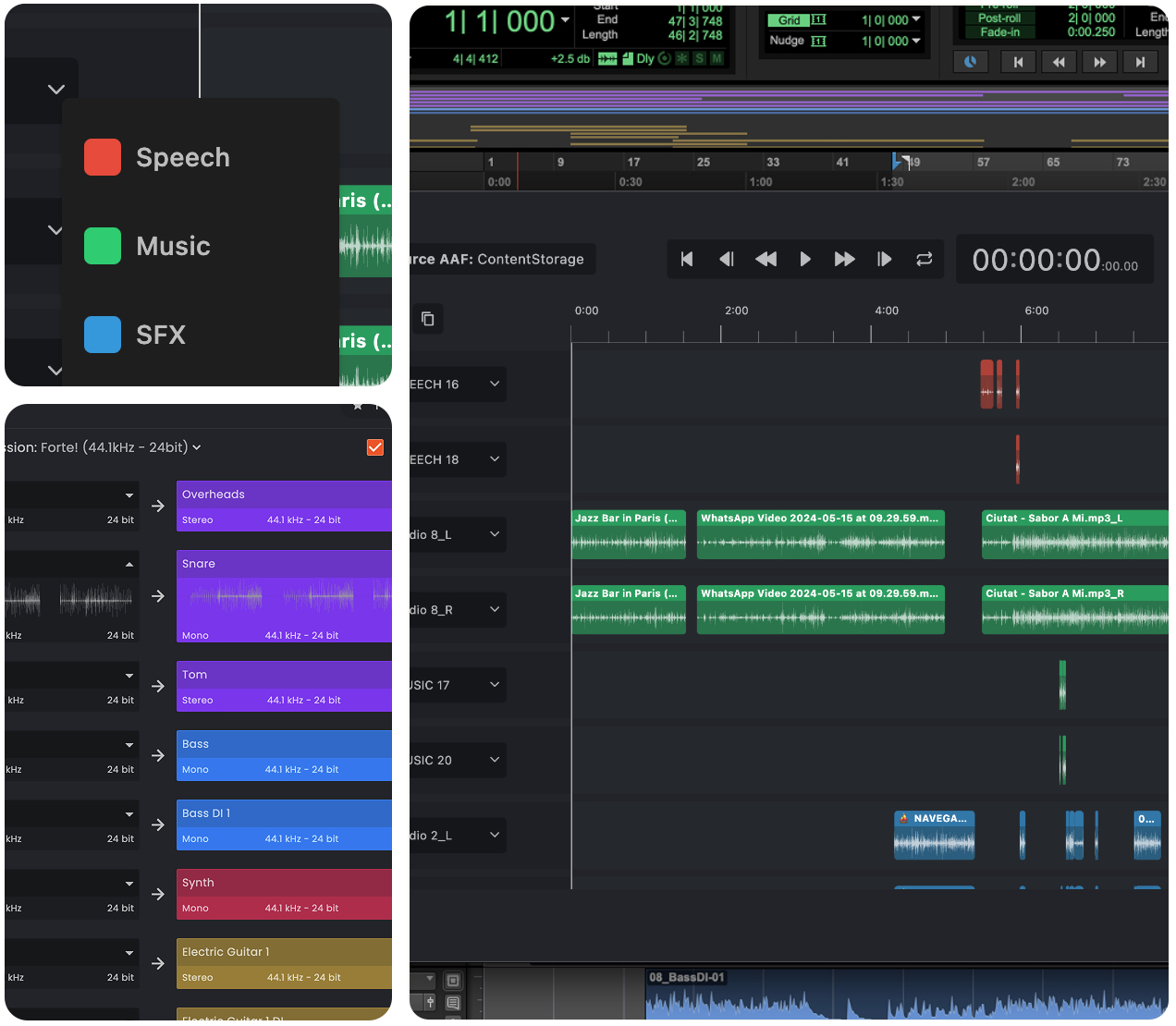Screen dimensions: 1176x1026
Task: Click Pro Tools go-to-end transport button
Action: click(1140, 62)
